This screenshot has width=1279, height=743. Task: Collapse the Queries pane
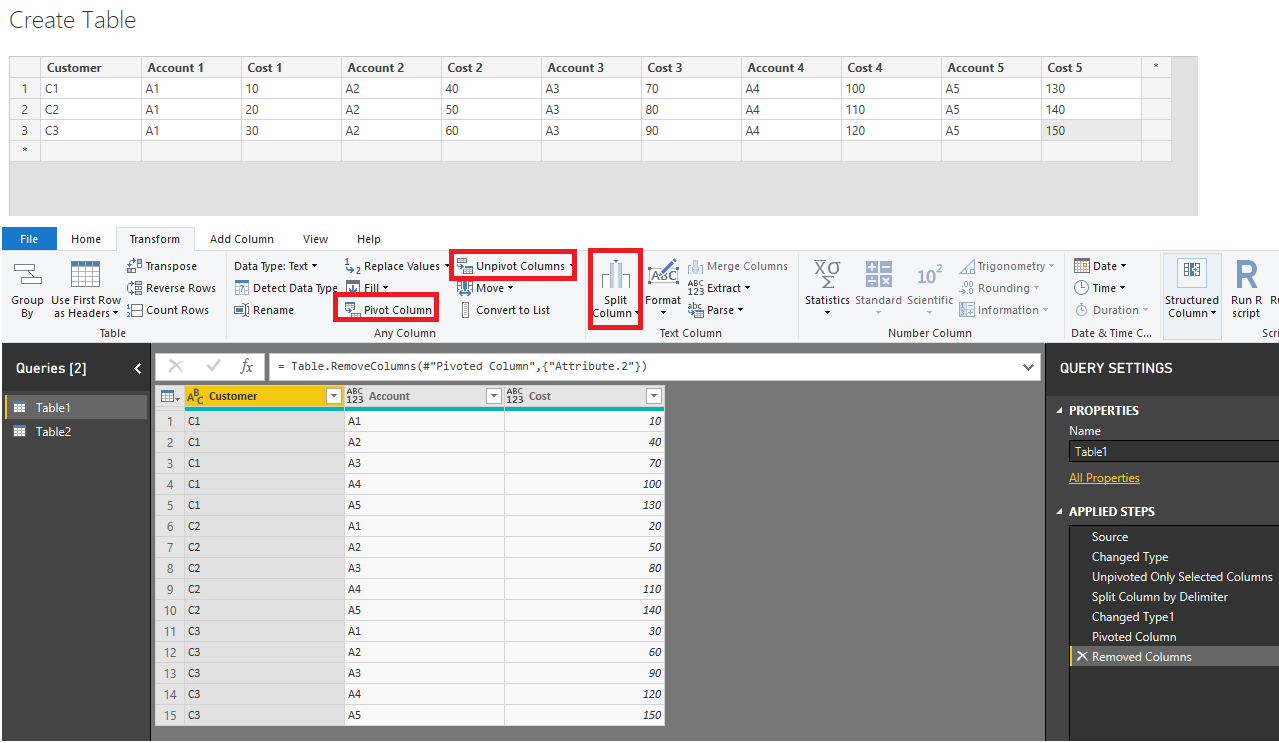[138, 369]
